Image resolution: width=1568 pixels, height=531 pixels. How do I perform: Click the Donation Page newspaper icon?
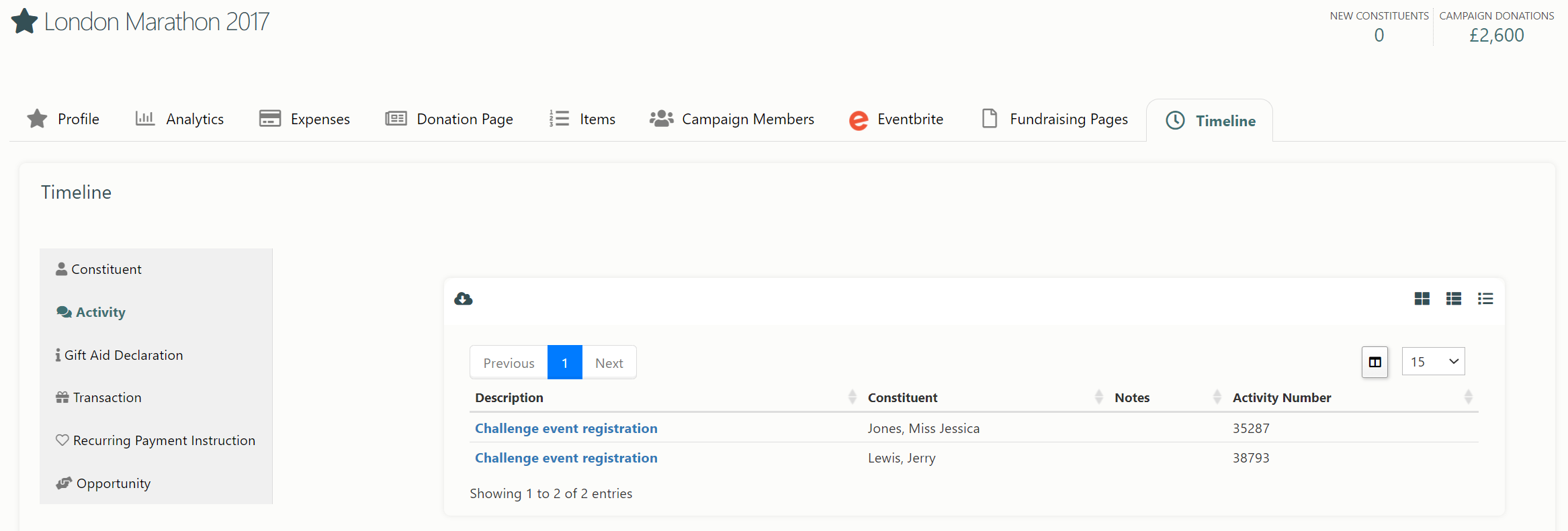396,119
